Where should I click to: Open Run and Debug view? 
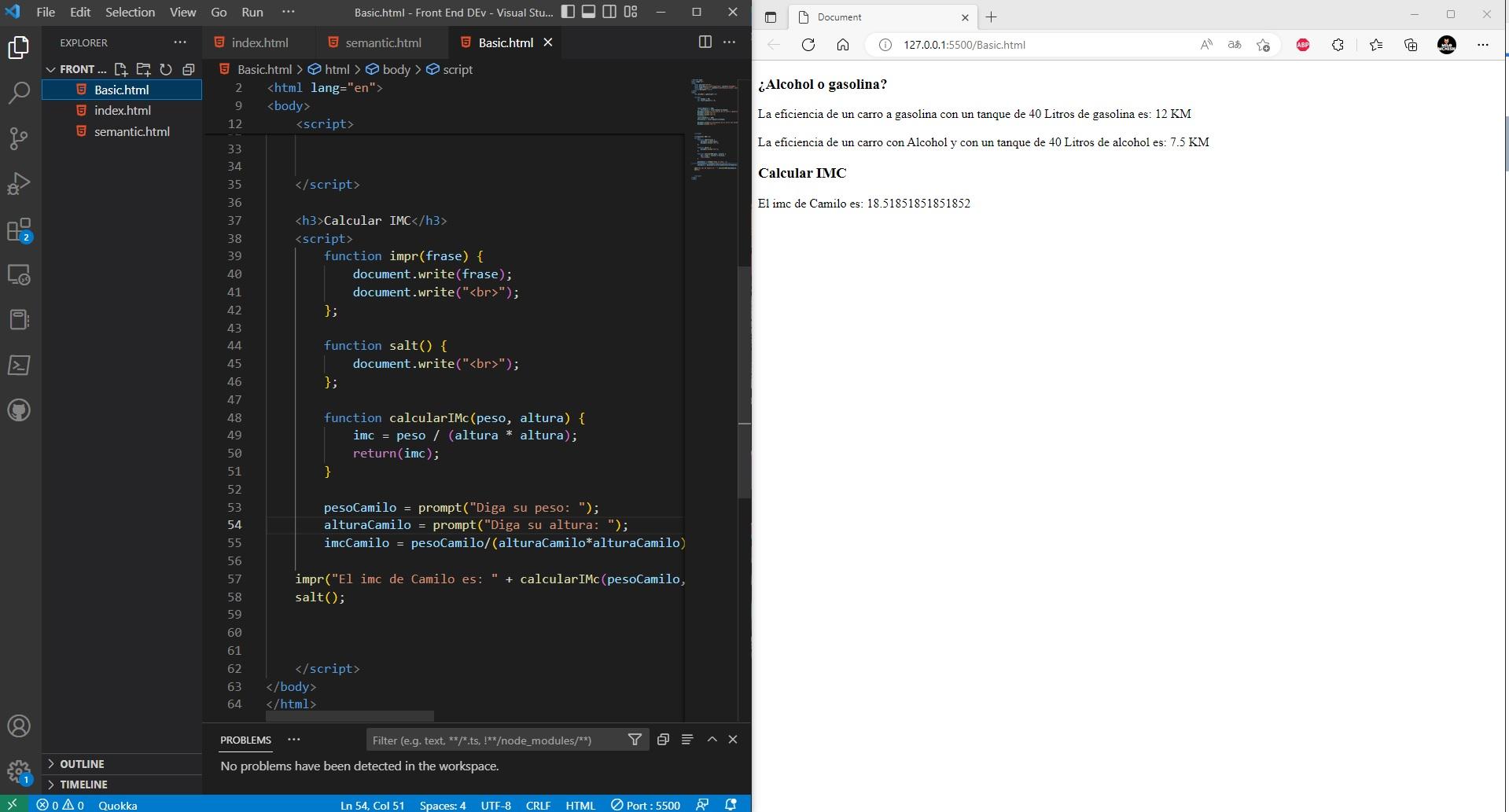pyautogui.click(x=19, y=184)
